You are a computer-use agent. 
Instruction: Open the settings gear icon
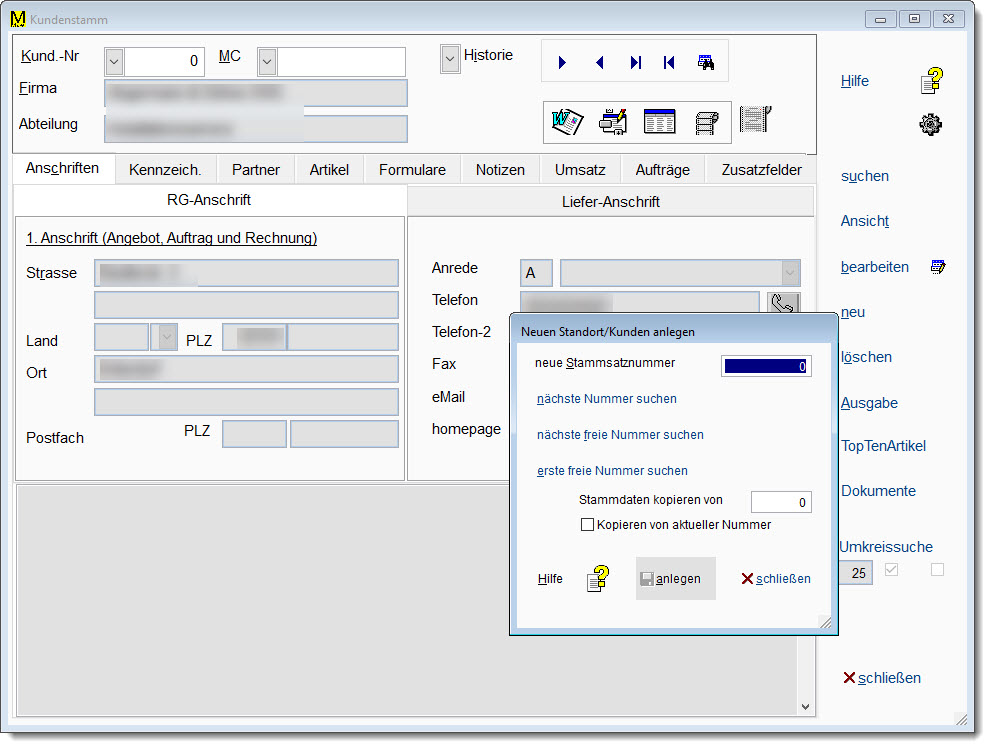931,125
